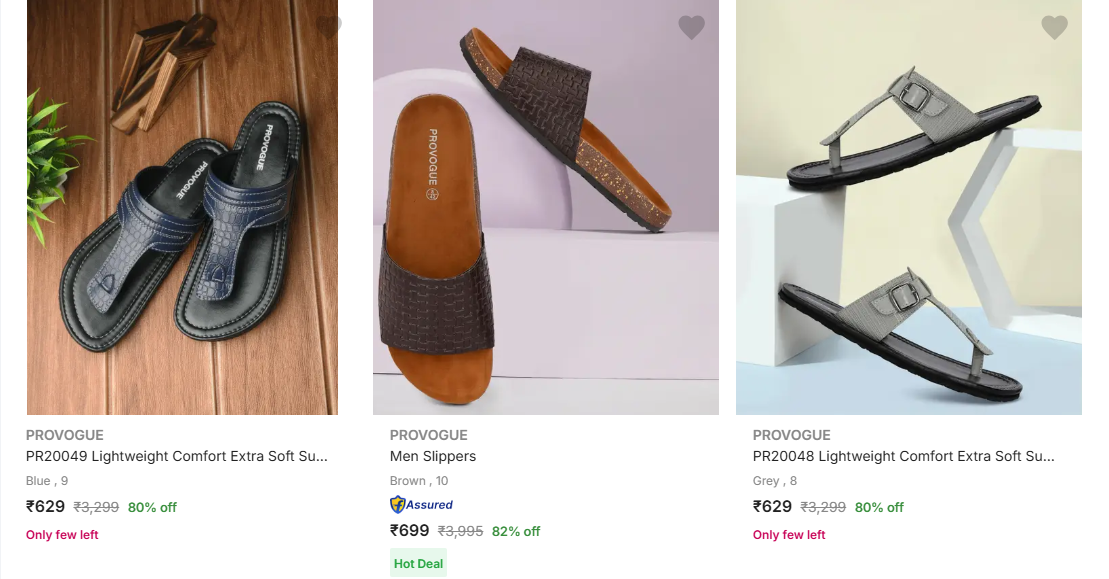Click PROVOGUE brand name above blue sandals
The width and height of the screenshot is (1109, 579).
click(x=65, y=435)
